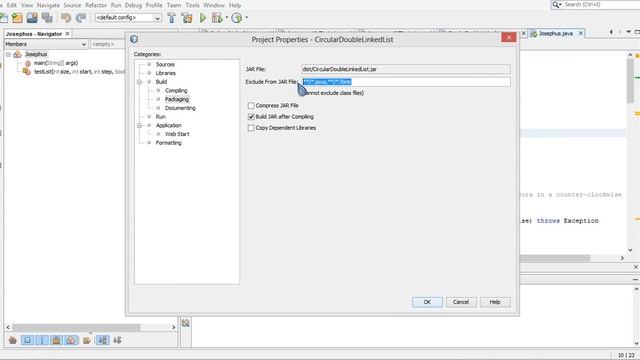The height and width of the screenshot is (360, 640).
Task: Open the Debug Project dropdown arrow
Action: [x=227, y=18]
